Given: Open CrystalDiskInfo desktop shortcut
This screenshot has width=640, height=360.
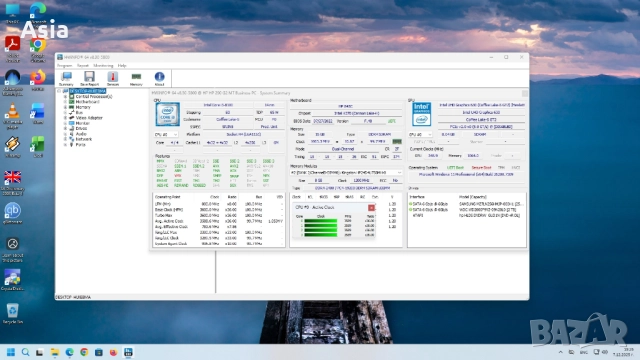Looking at the screenshot, I should point(13,280).
